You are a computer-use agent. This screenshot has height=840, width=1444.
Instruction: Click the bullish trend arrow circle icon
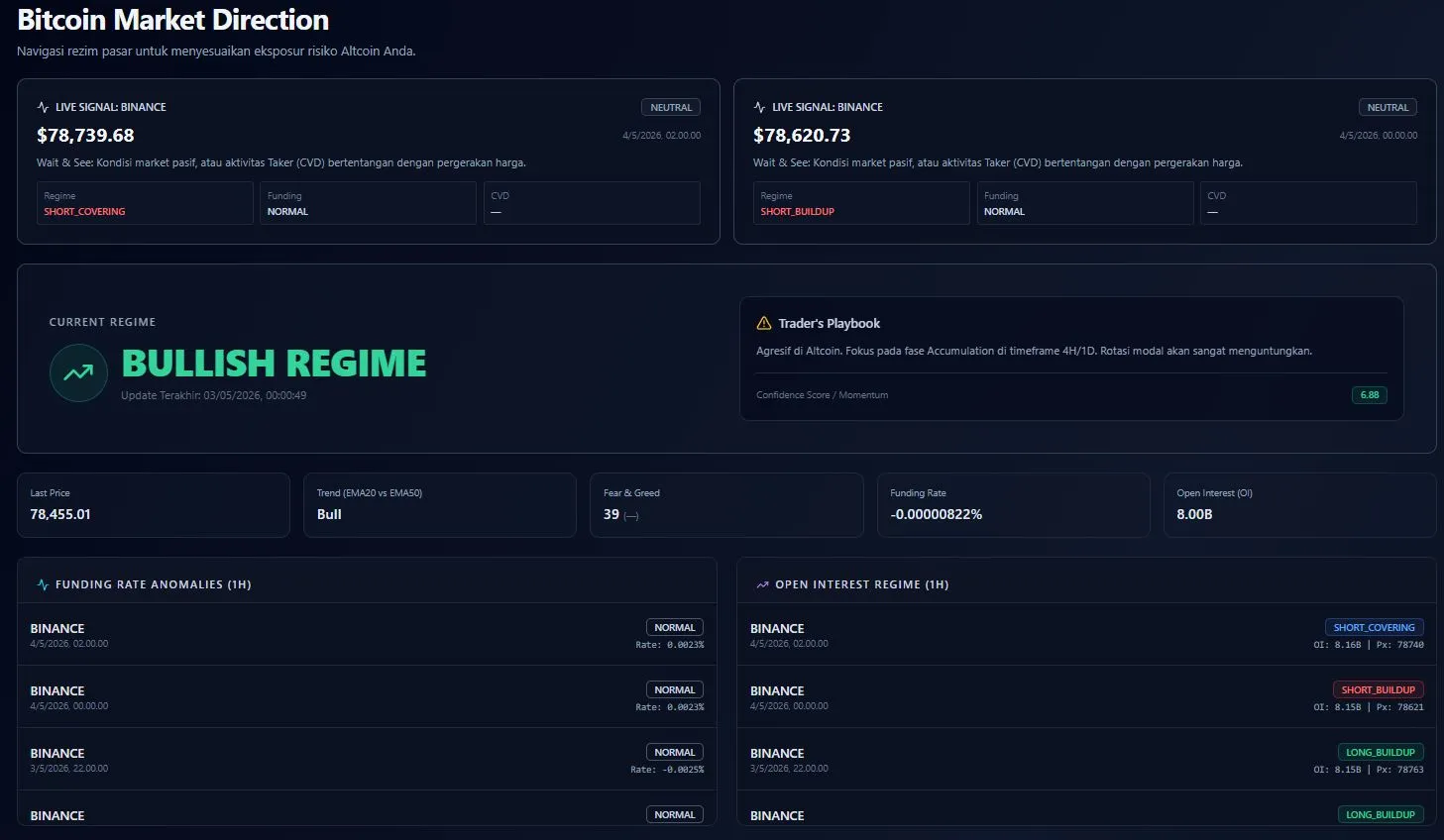coord(78,372)
